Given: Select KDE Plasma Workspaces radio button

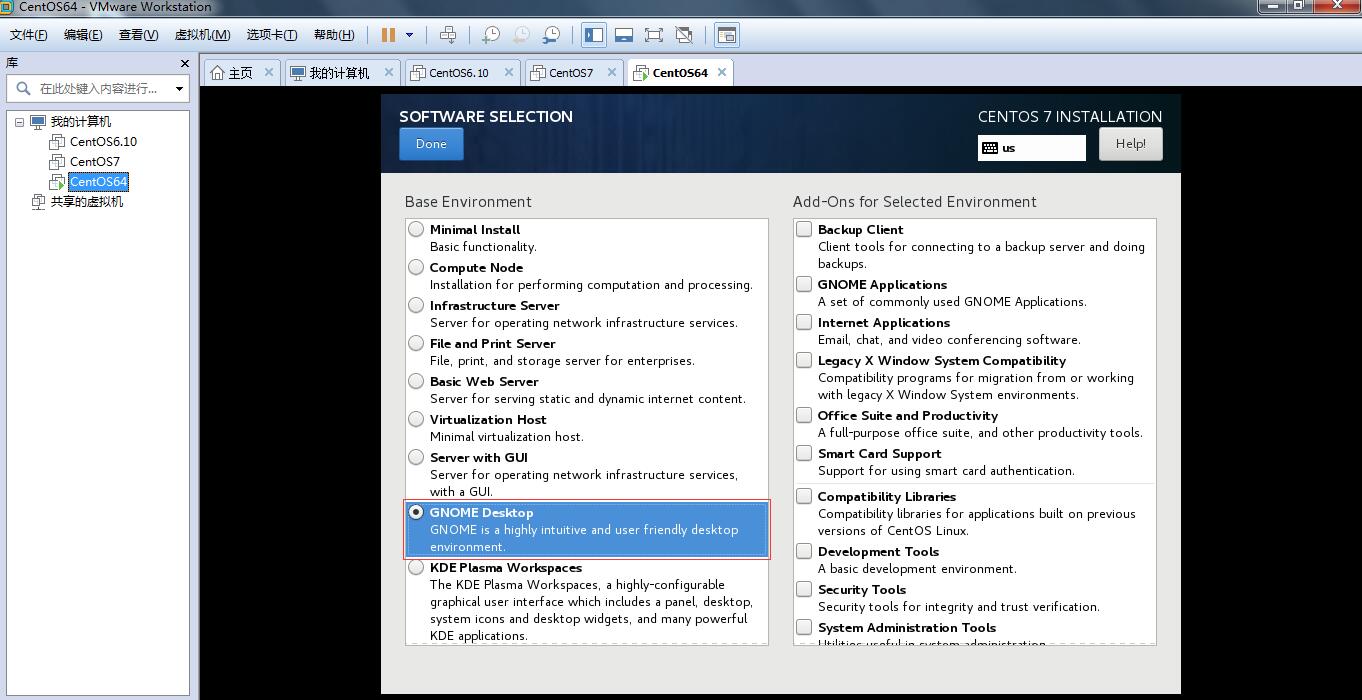Looking at the screenshot, I should (416, 567).
